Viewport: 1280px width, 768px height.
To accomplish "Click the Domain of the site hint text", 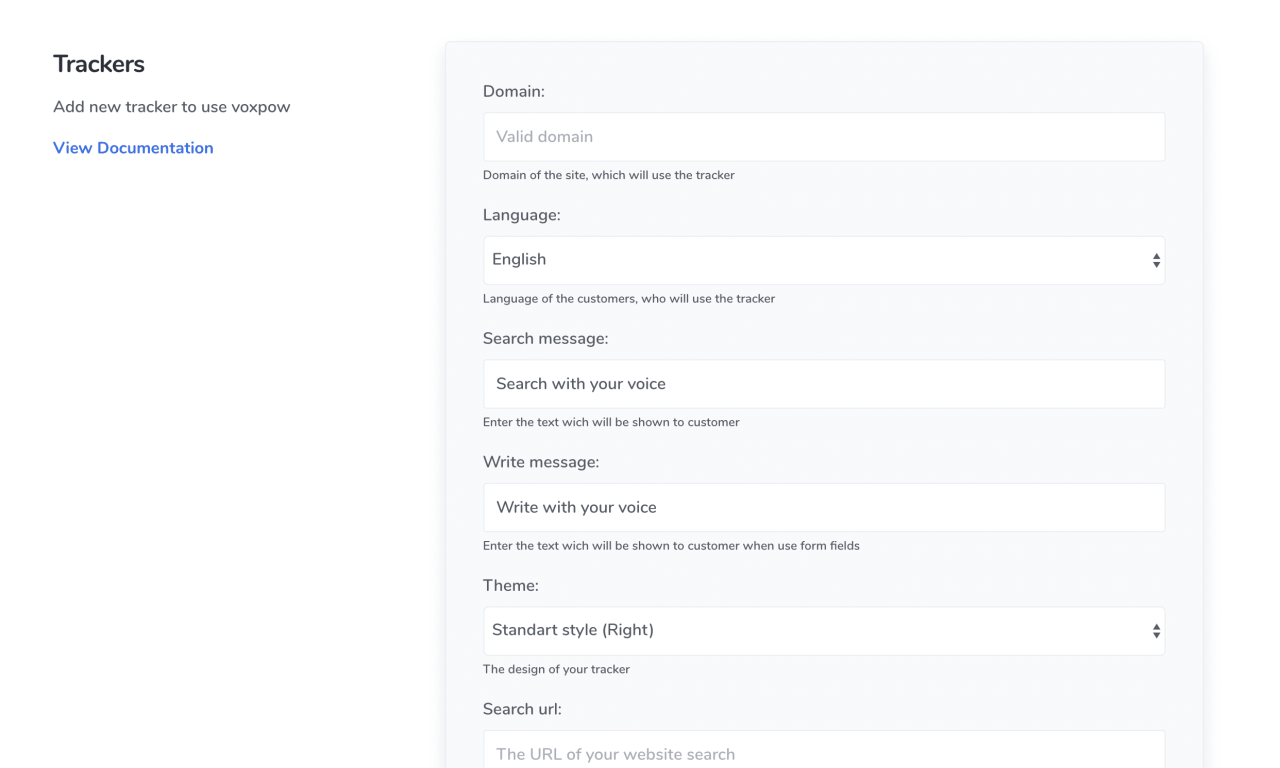I will [608, 175].
